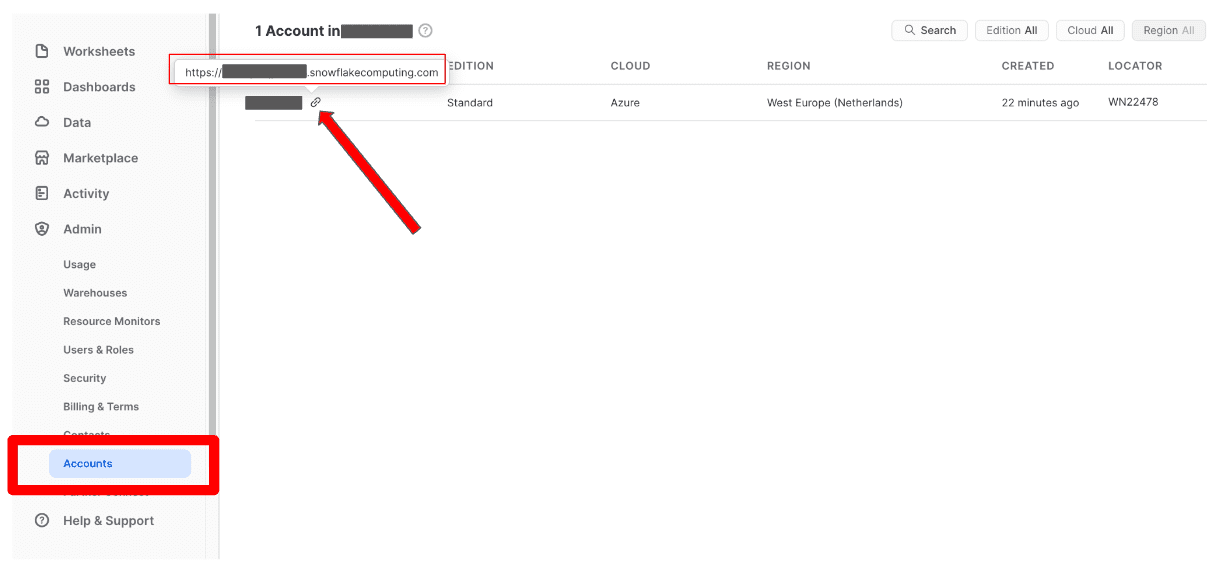The width and height of the screenshot is (1219, 565).
Task: Open the Usage admin page
Action: click(80, 265)
